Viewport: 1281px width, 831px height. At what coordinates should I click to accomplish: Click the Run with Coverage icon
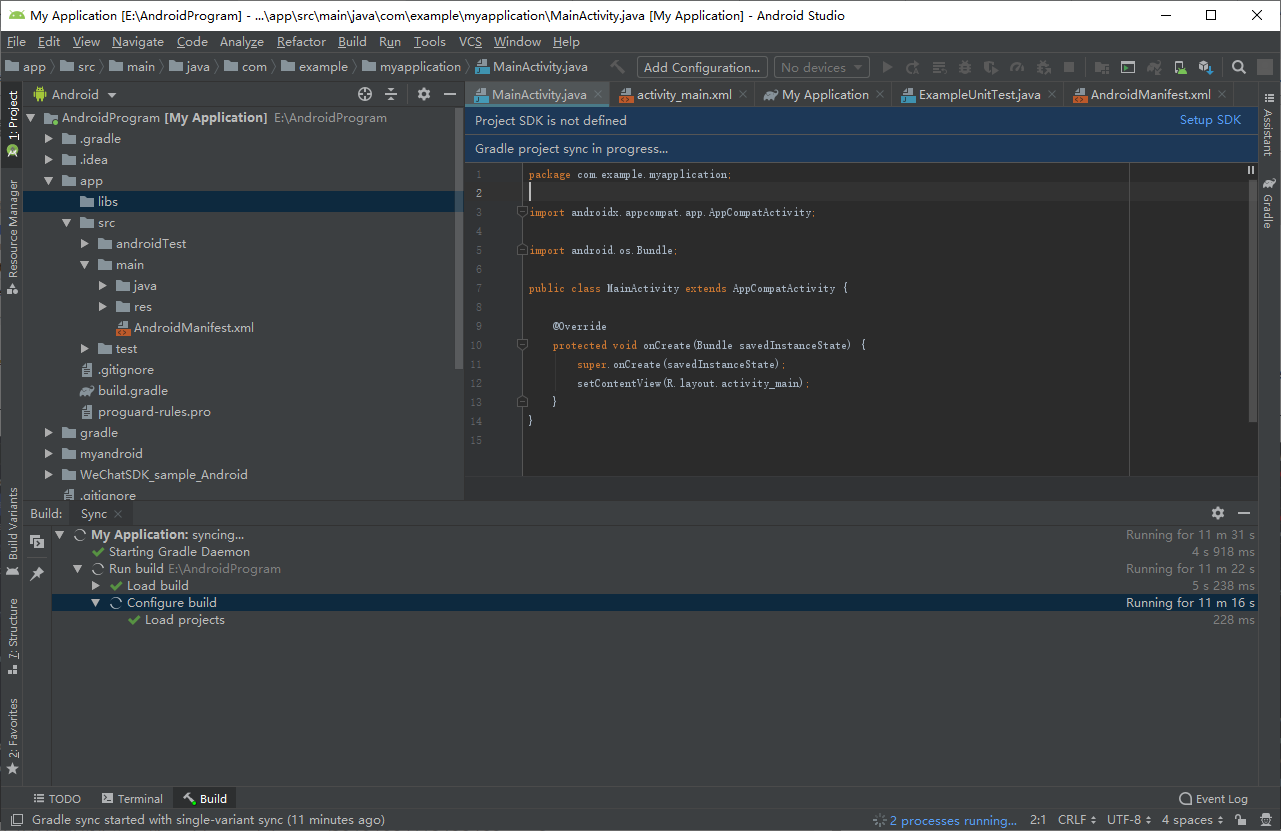click(x=991, y=67)
